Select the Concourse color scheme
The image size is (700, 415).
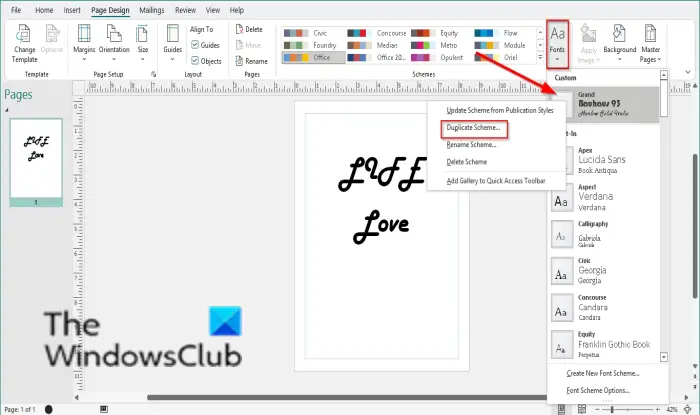click(x=377, y=33)
